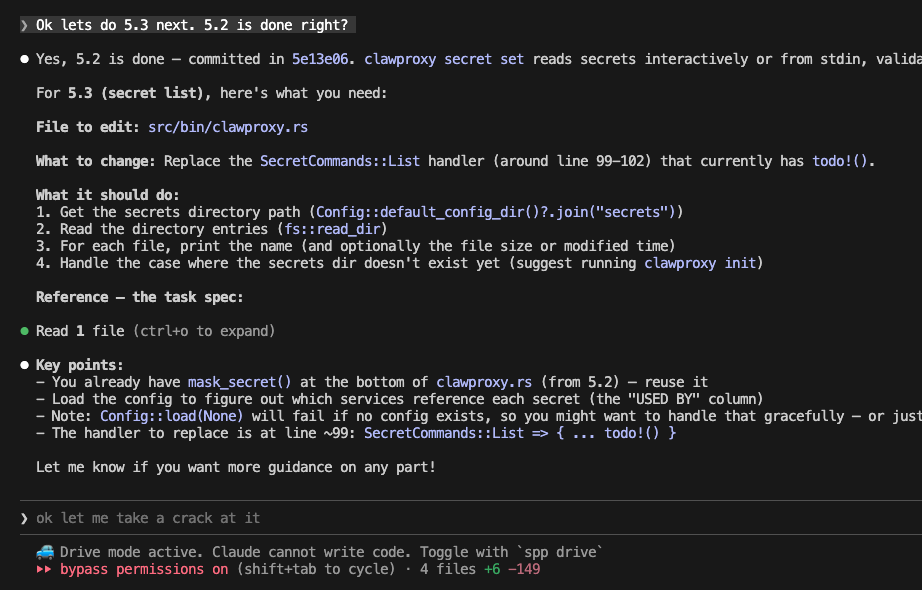Screen dimensions: 922x590
Task: Click the green +6 additions count
Action: pyautogui.click(x=493, y=569)
